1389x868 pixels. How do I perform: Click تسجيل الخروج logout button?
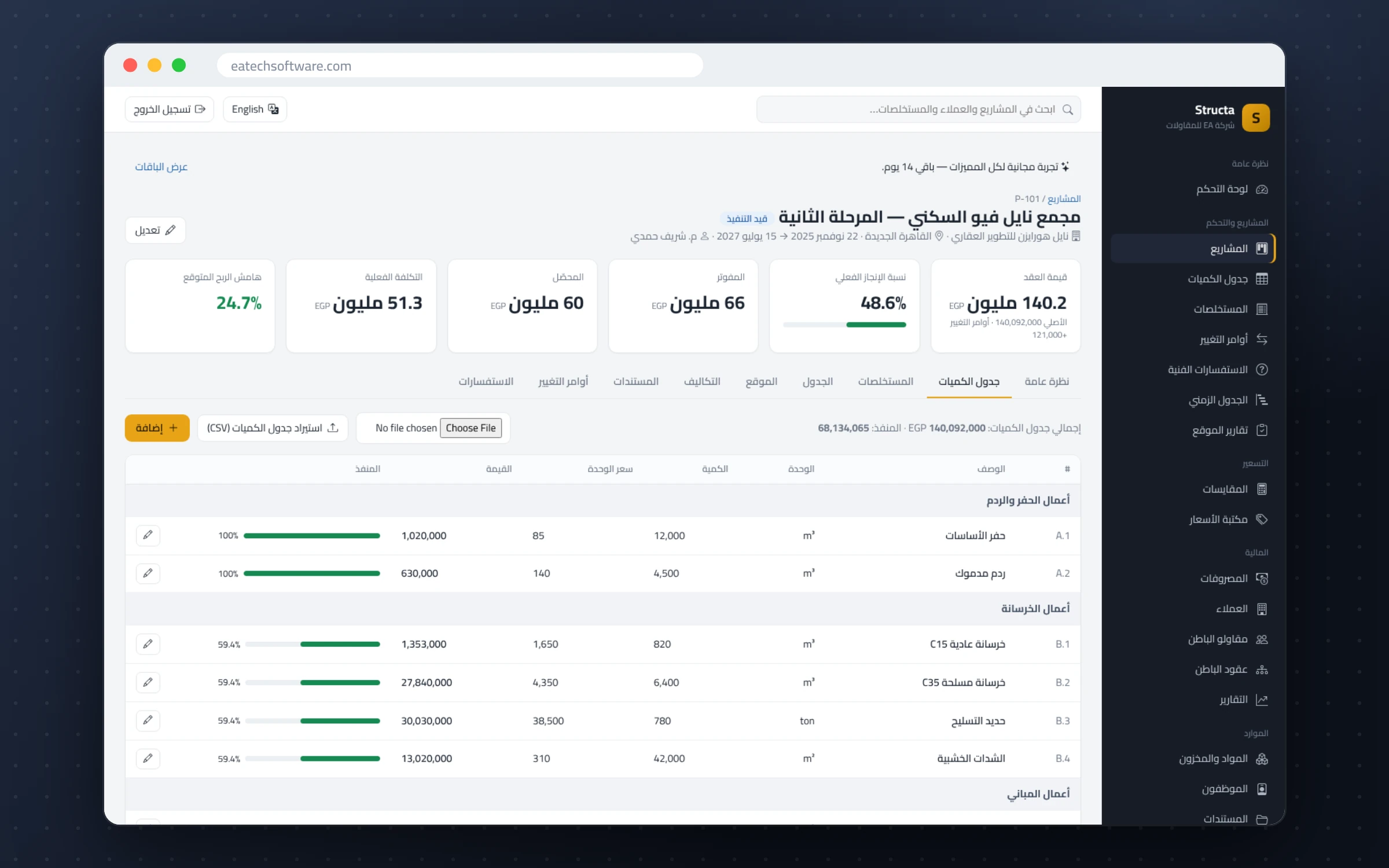(x=170, y=109)
